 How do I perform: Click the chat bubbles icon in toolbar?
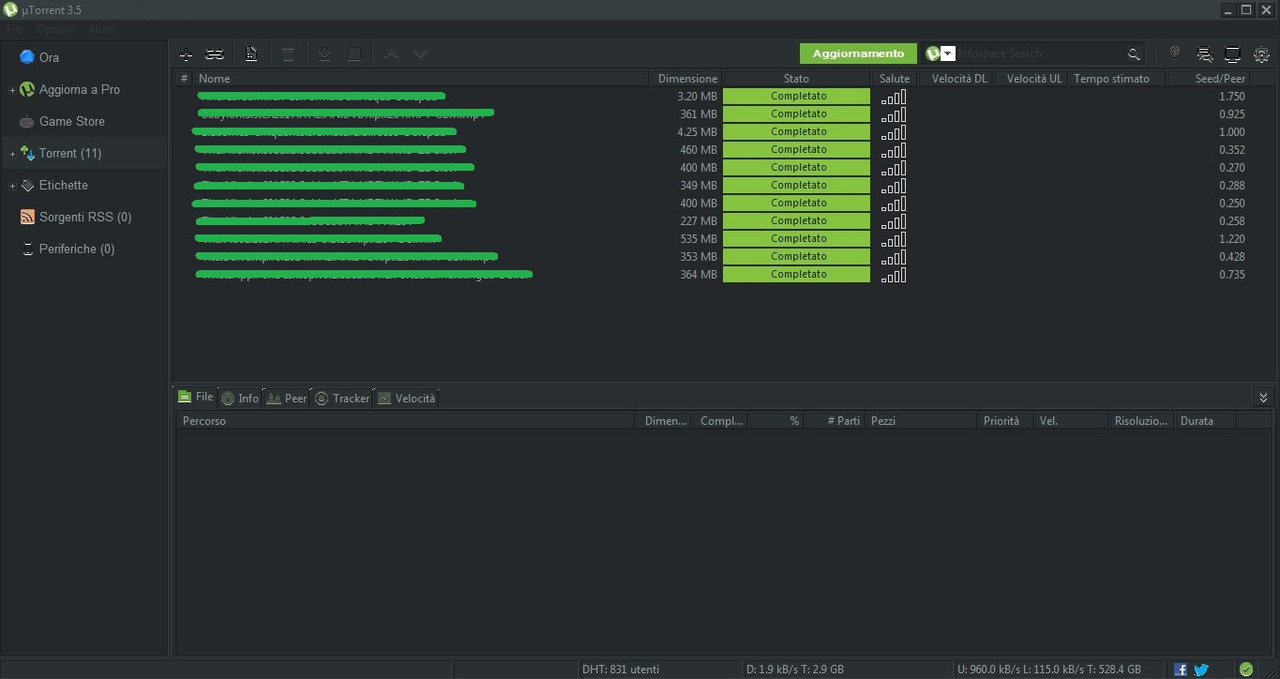click(1205, 54)
